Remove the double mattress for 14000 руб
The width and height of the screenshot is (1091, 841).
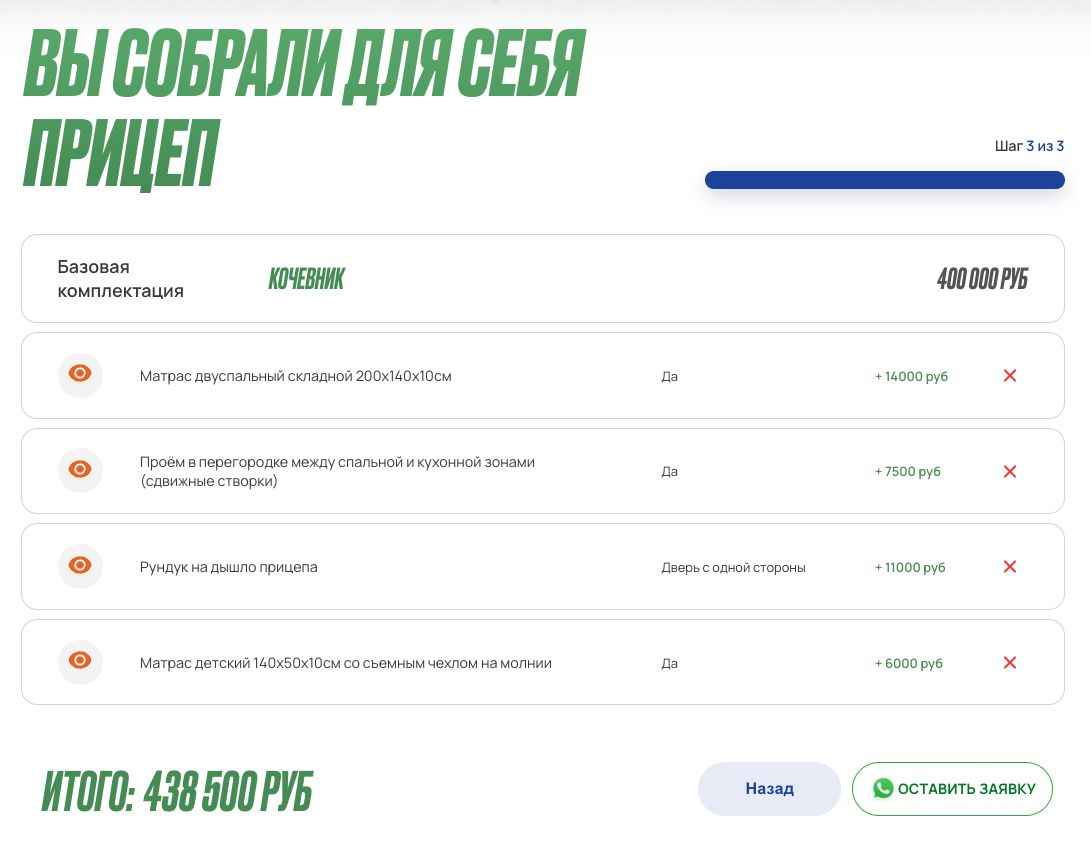[x=1009, y=376]
